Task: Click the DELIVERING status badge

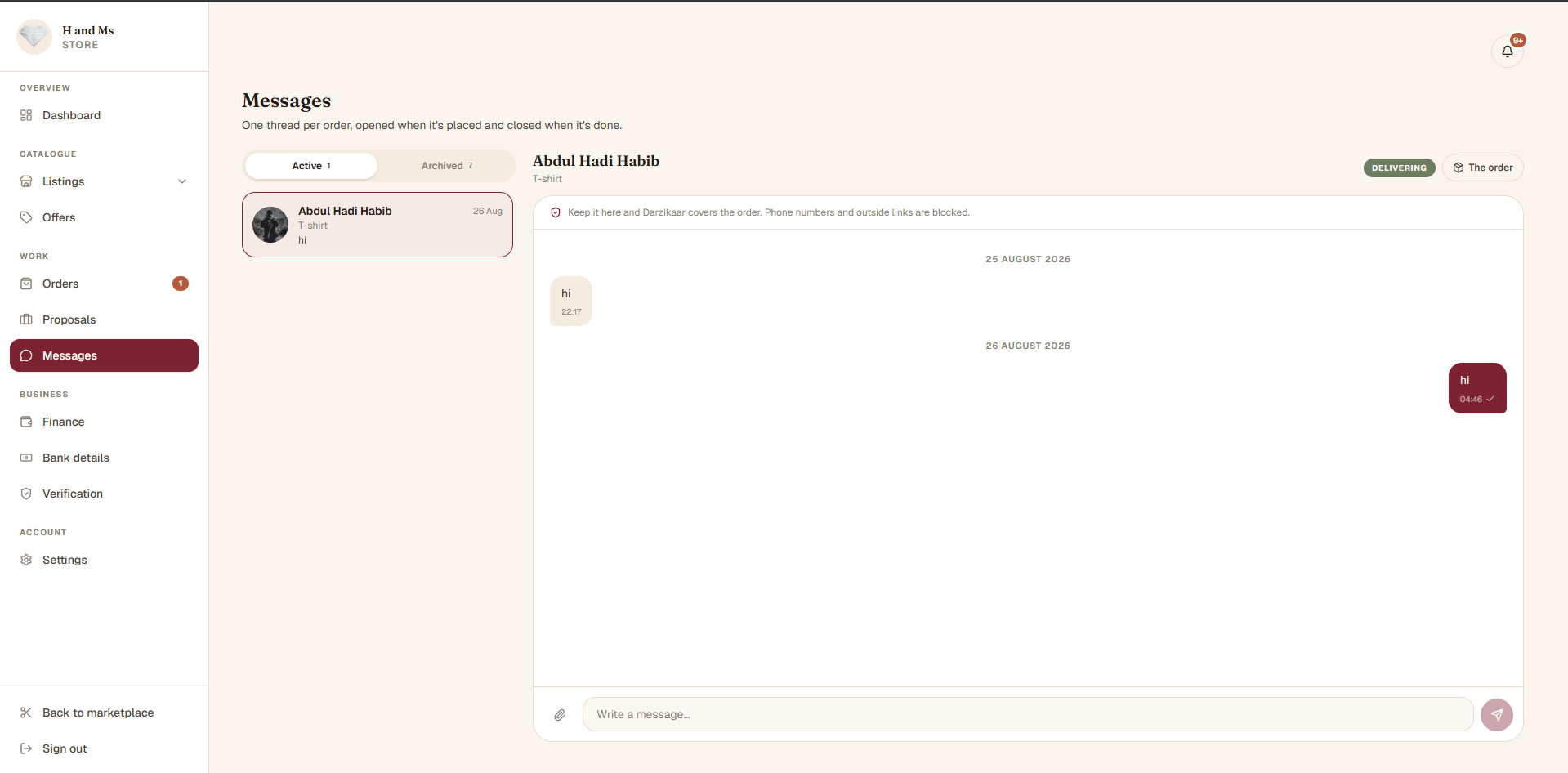Action: (x=1399, y=168)
